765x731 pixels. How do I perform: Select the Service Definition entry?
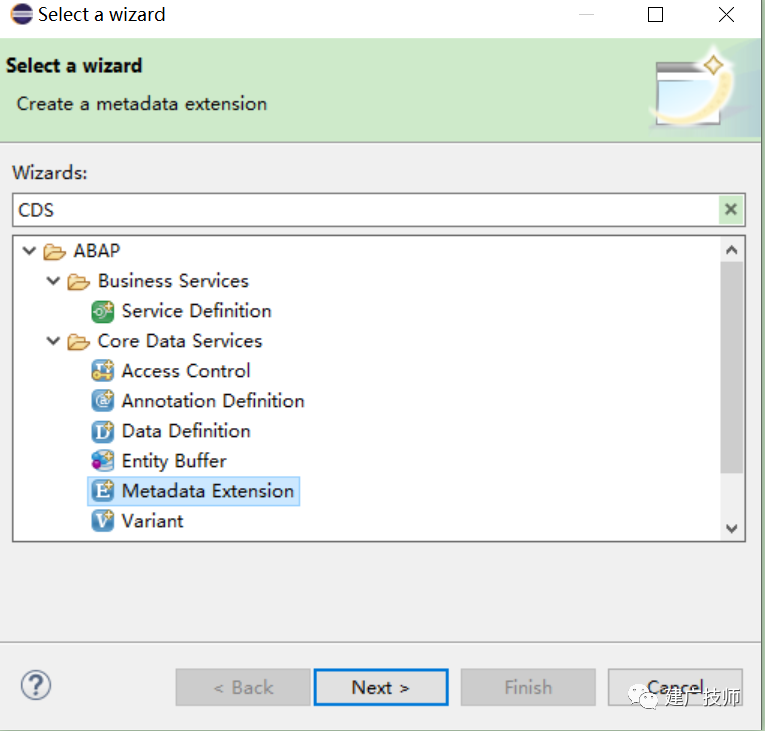(197, 311)
